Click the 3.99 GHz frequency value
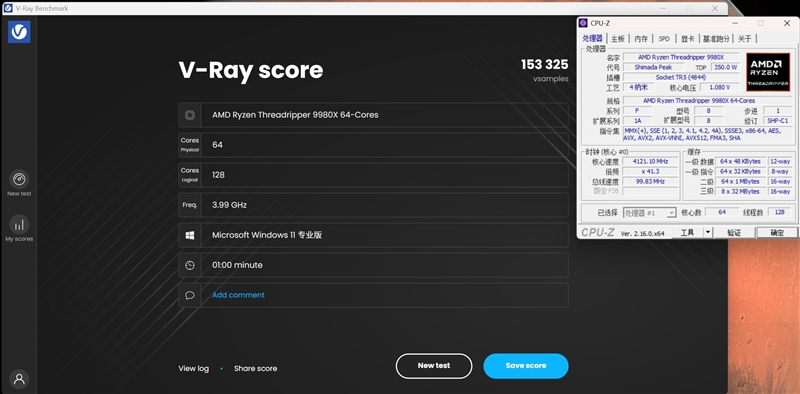 click(x=230, y=205)
